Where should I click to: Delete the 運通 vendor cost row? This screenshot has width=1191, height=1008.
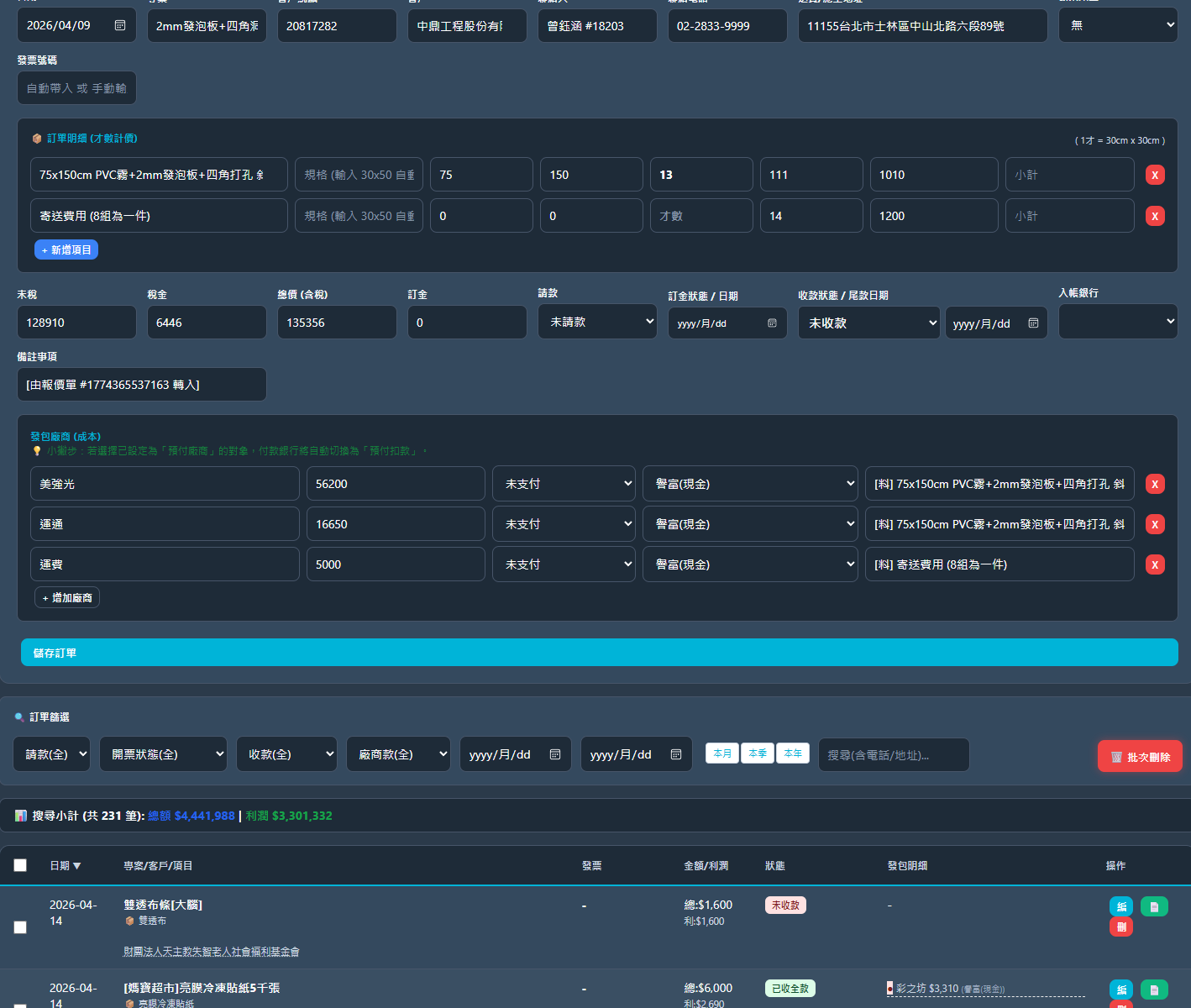click(1155, 524)
